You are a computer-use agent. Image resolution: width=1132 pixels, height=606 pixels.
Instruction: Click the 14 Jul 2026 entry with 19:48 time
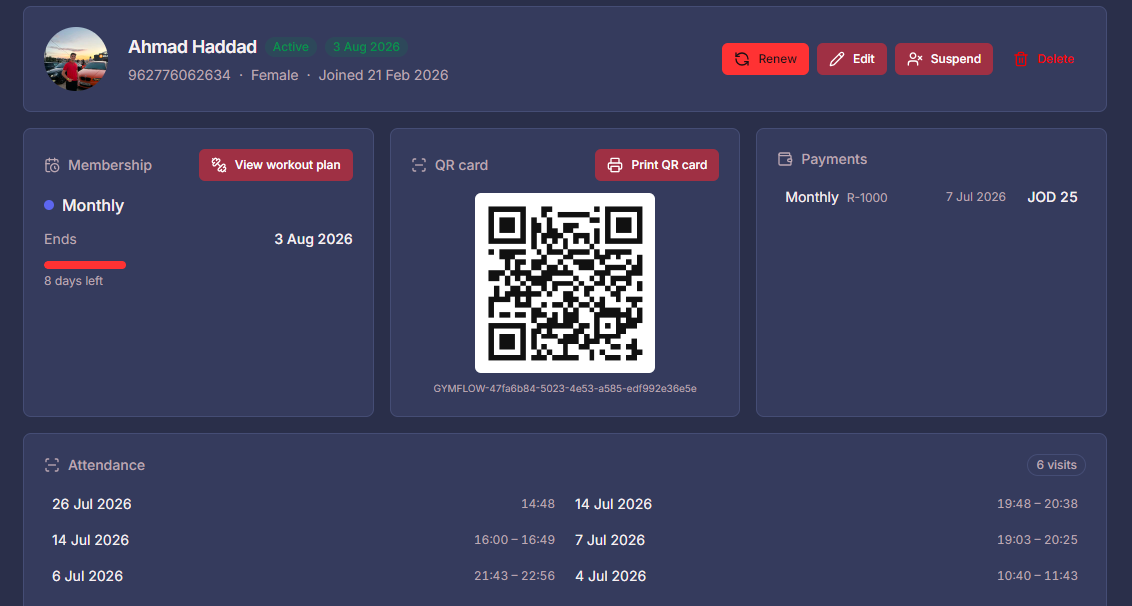point(614,504)
